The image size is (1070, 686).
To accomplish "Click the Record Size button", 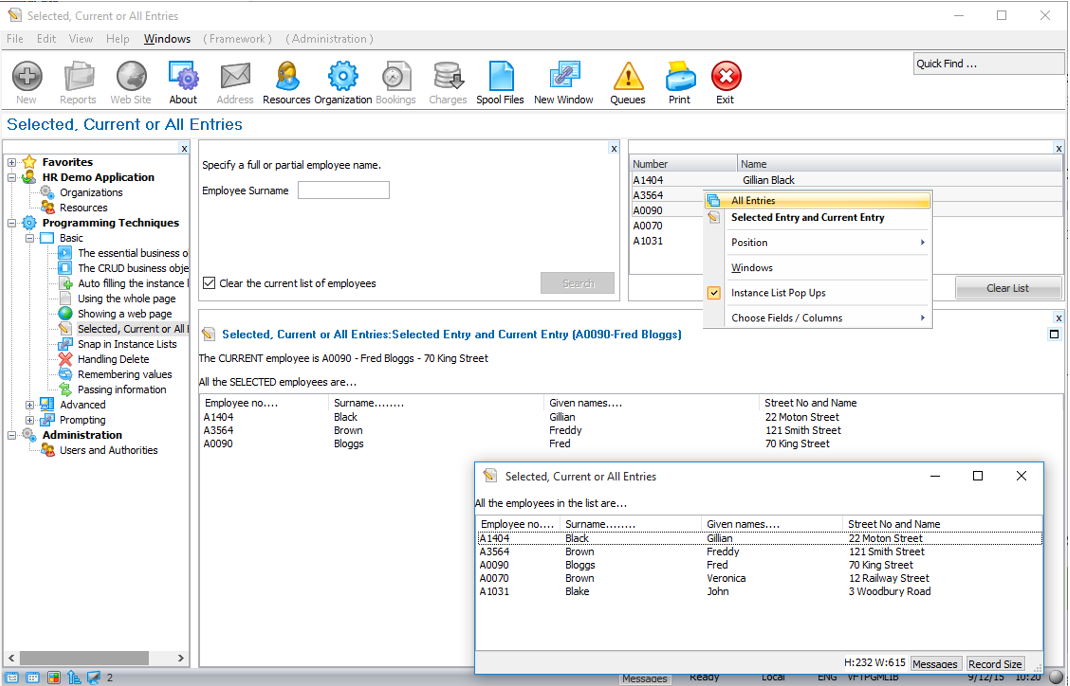I will pyautogui.click(x=995, y=664).
